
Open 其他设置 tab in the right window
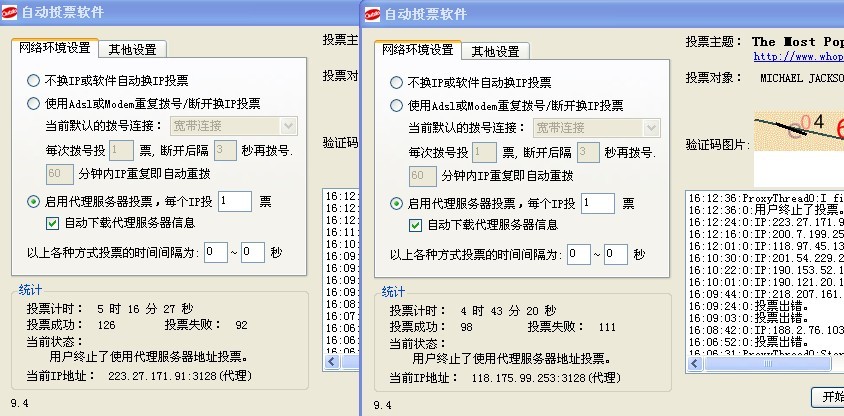tap(495, 51)
